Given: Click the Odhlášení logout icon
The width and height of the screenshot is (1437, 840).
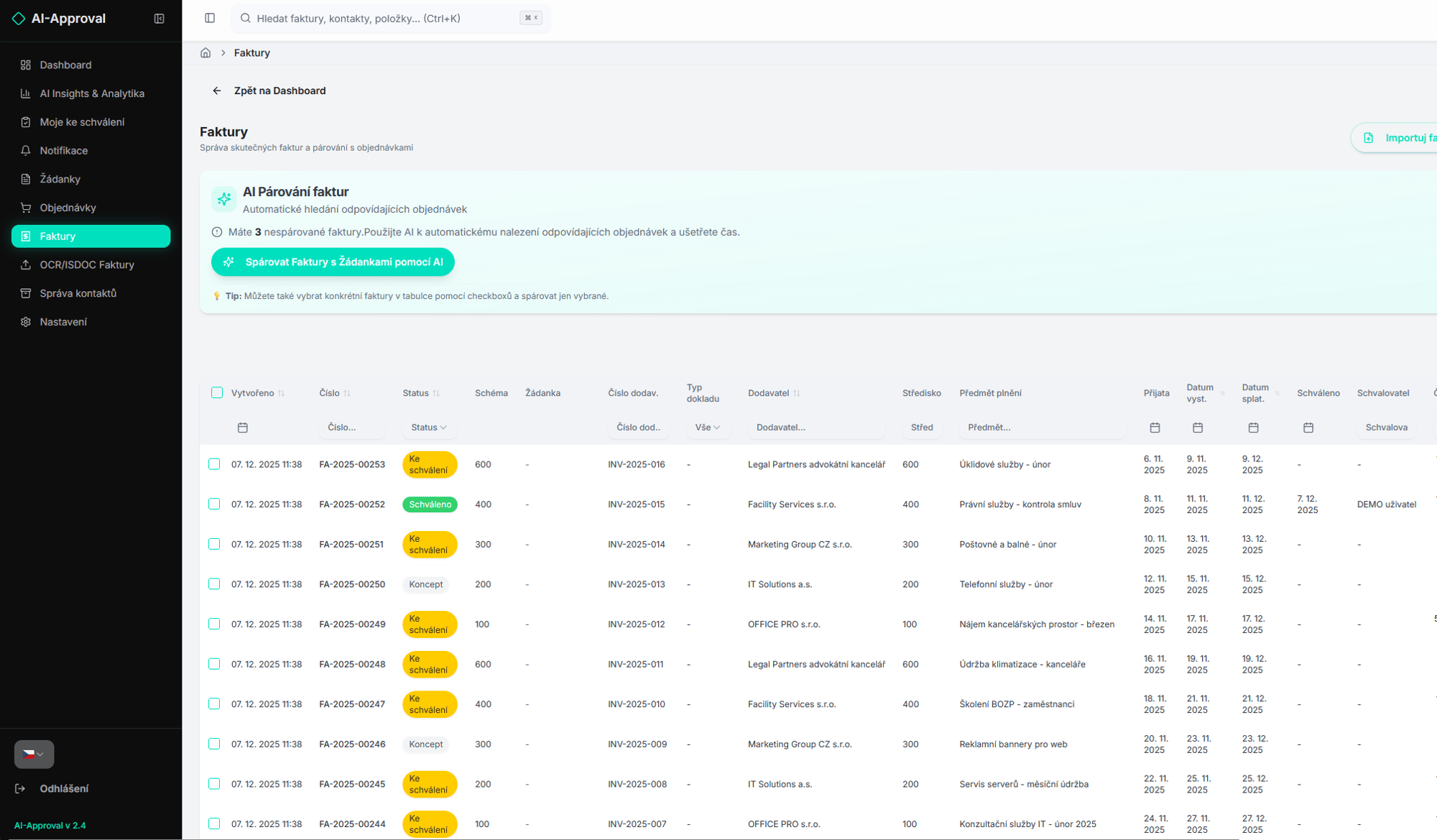Looking at the screenshot, I should click(21, 788).
